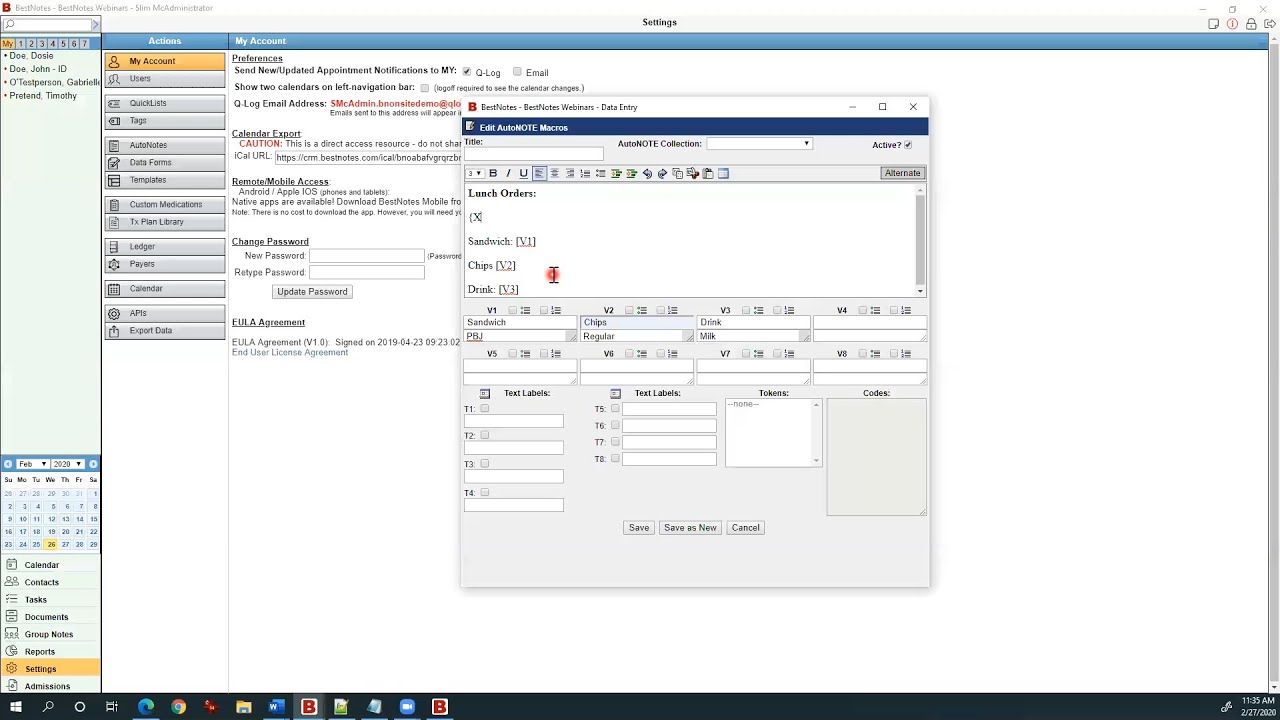This screenshot has height=720, width=1280.
Task: Open Custom Medications in Actions menu
Action: pyautogui.click(x=165, y=204)
